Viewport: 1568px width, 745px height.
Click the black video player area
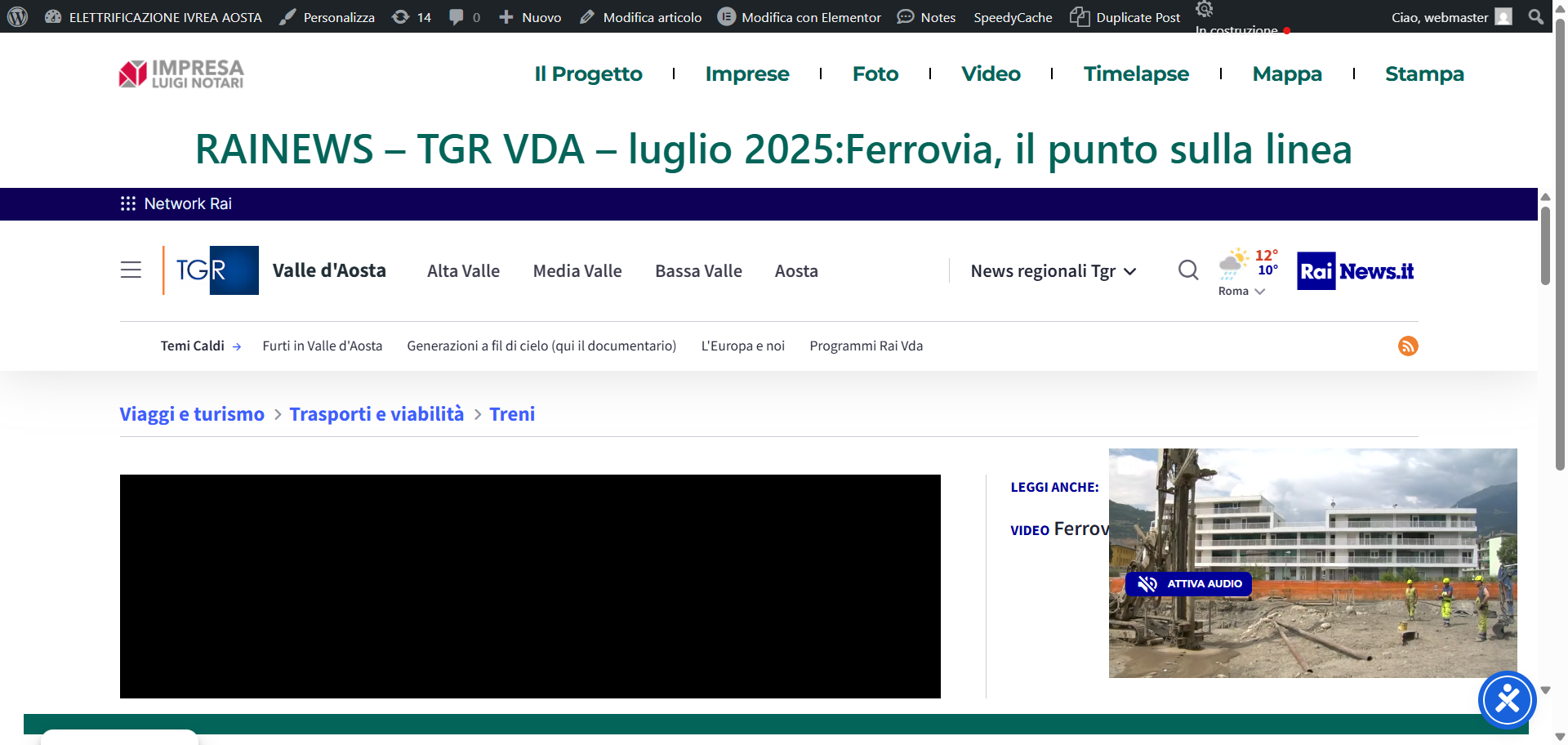530,586
